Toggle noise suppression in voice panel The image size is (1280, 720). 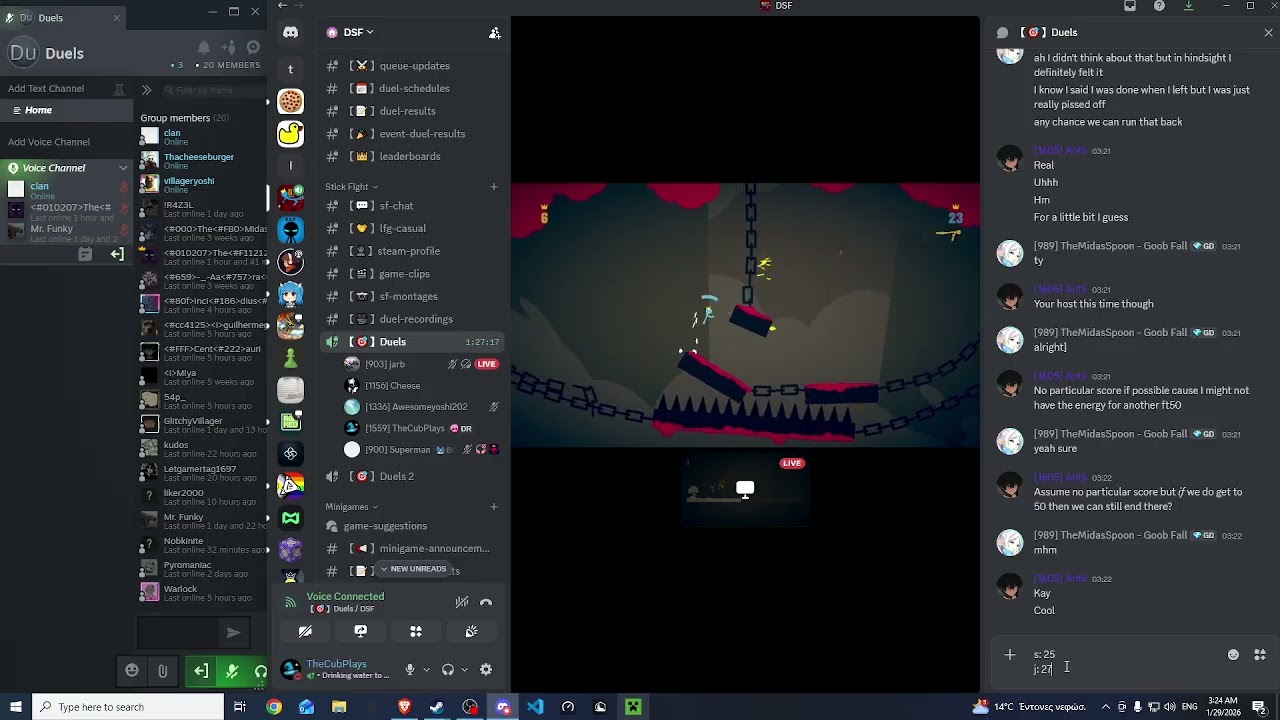(x=462, y=602)
